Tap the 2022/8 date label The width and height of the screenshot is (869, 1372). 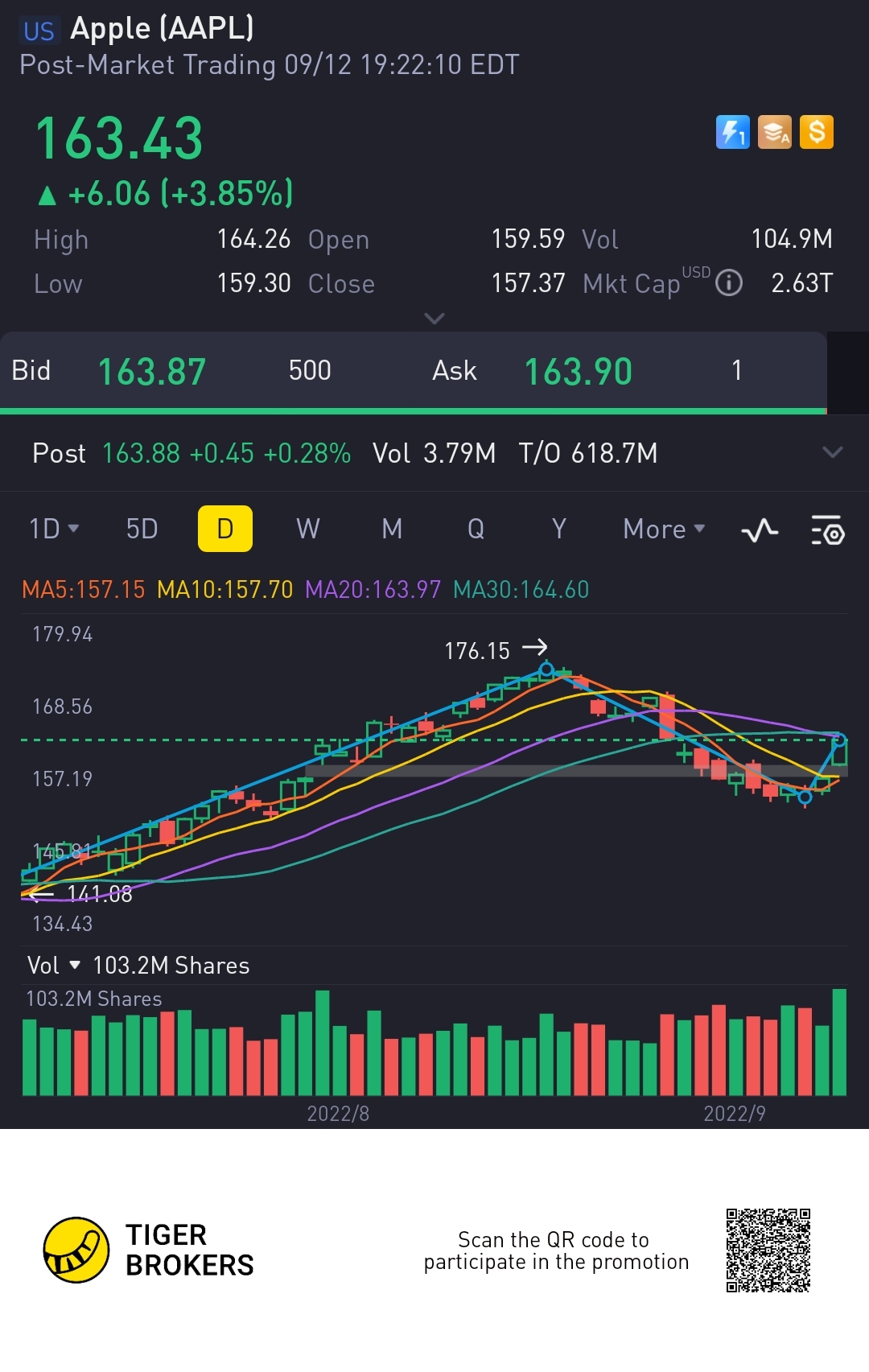point(338,1114)
